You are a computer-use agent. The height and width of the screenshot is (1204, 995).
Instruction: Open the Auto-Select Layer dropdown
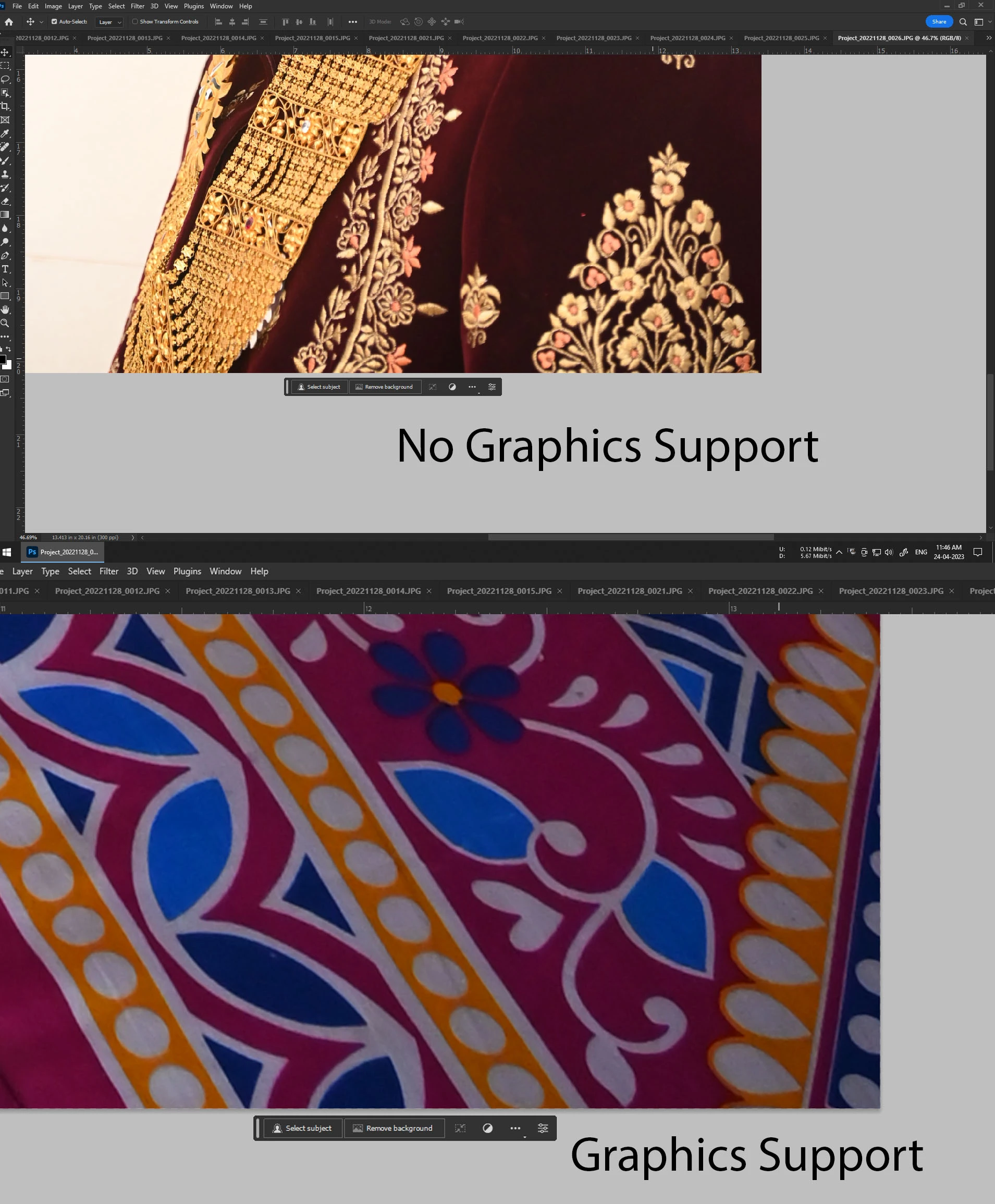[x=109, y=22]
